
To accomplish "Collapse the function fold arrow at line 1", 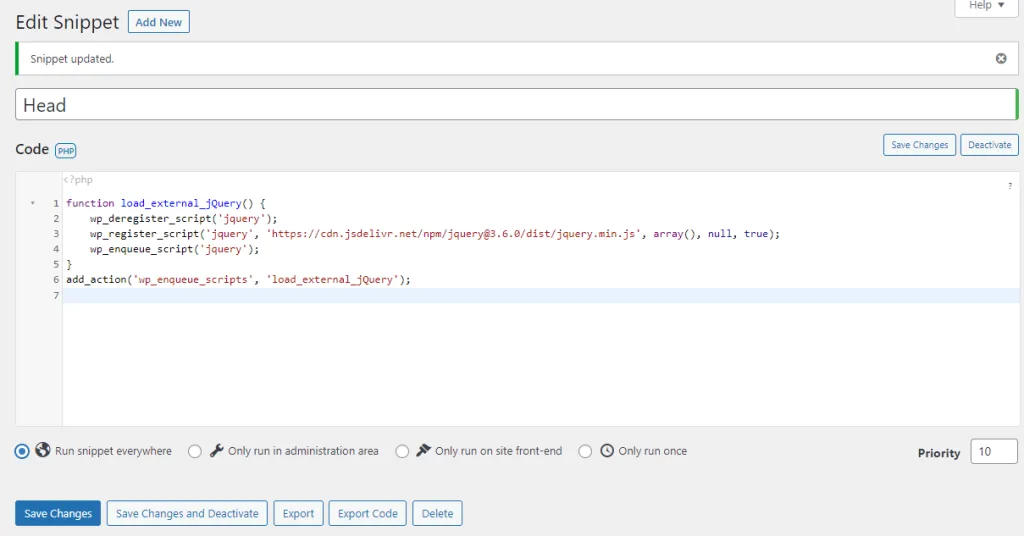I will tap(33, 203).
